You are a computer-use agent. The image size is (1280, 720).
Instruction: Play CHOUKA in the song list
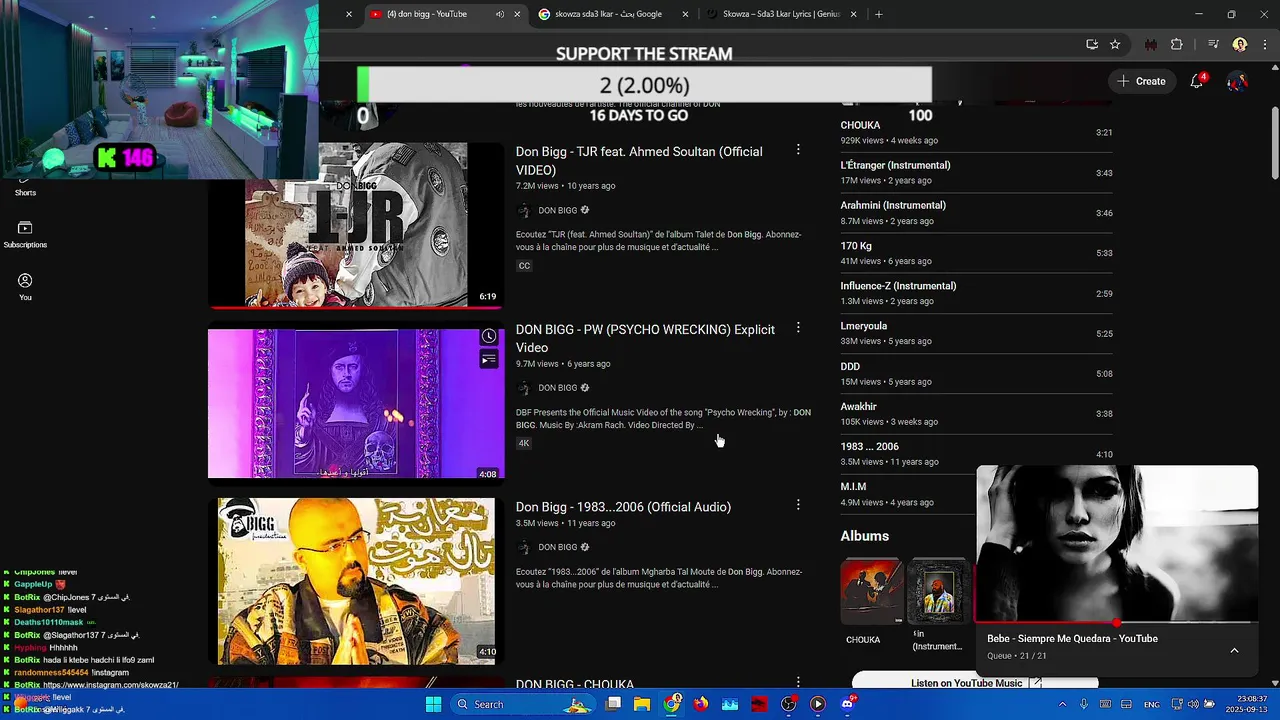pos(976,132)
